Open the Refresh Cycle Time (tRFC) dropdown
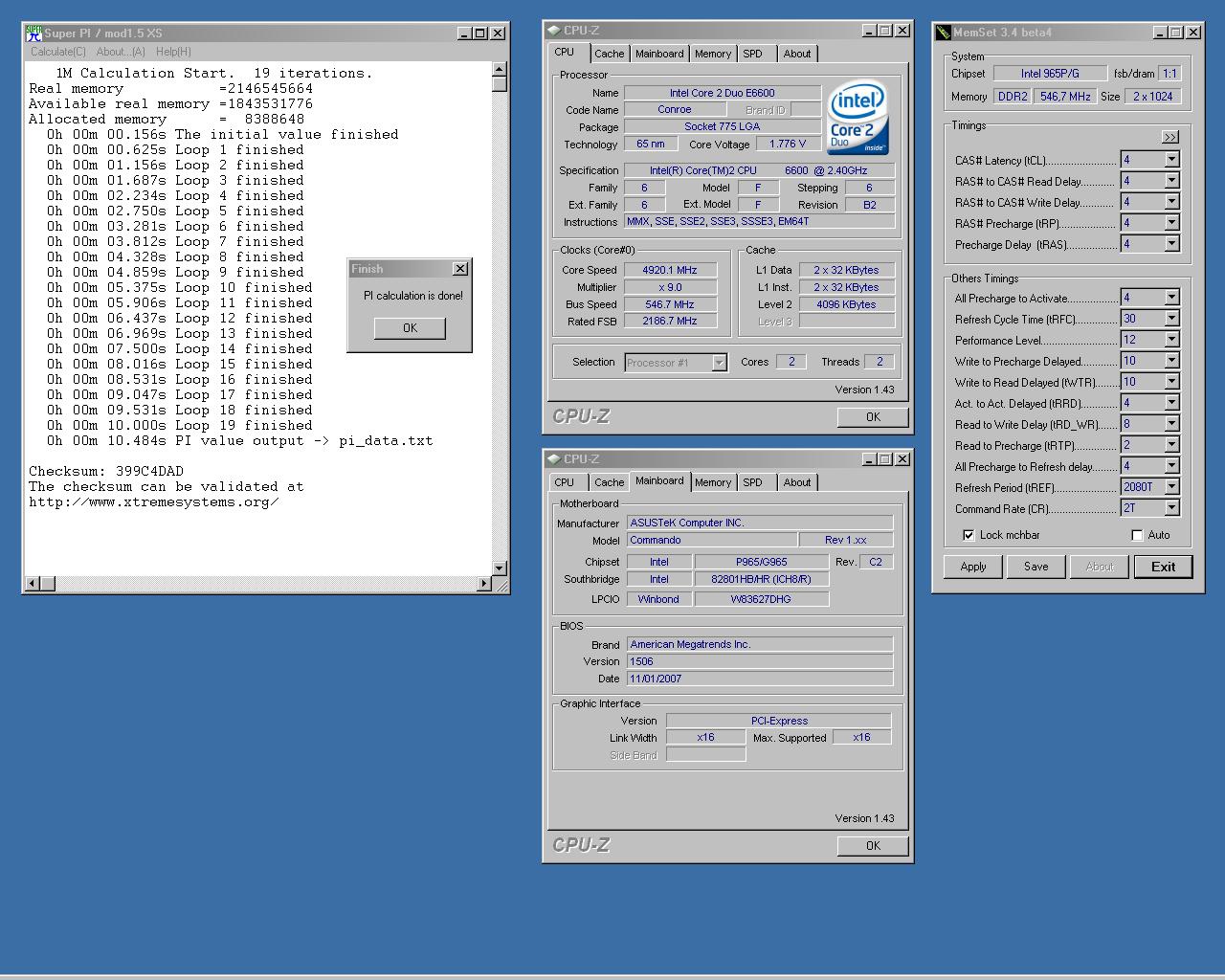The image size is (1225, 980). pos(1171,319)
